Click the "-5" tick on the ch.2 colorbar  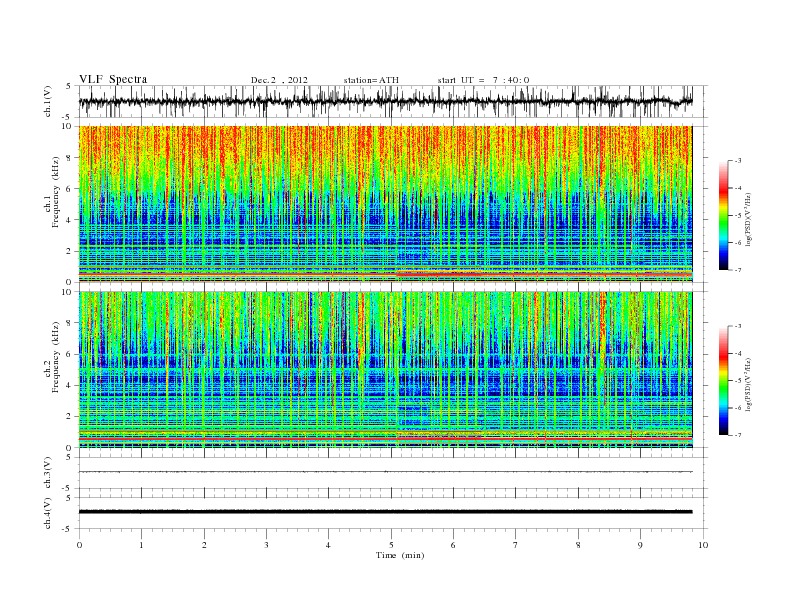point(737,381)
